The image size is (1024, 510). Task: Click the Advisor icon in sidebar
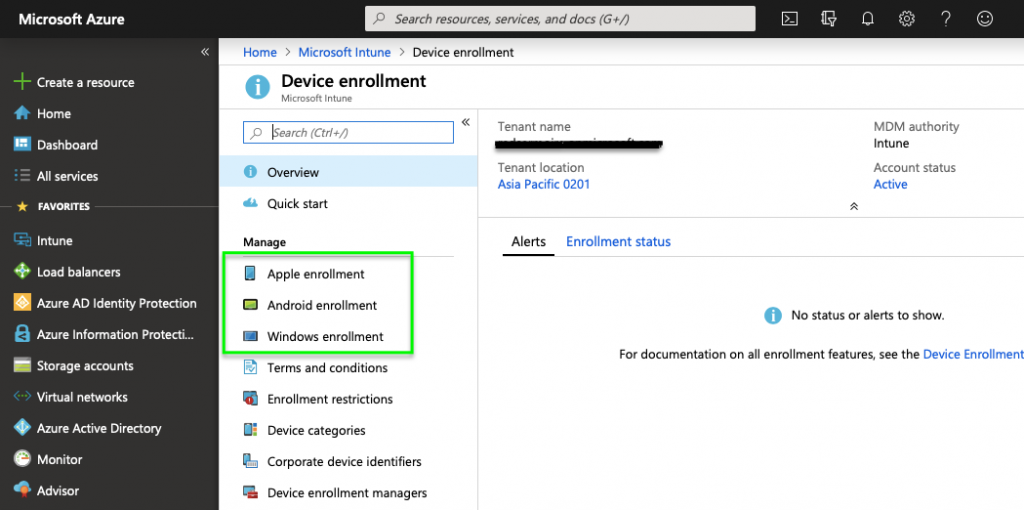click(x=22, y=490)
